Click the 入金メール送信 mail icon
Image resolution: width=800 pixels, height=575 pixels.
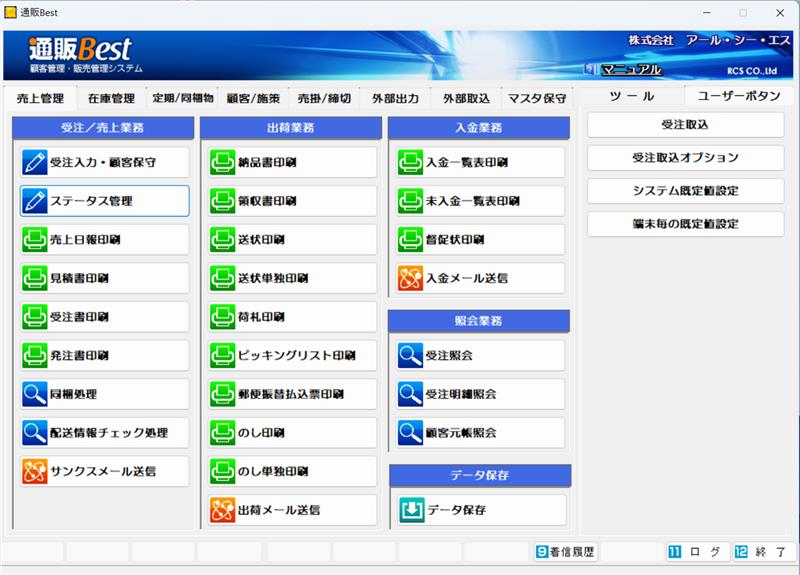point(410,279)
